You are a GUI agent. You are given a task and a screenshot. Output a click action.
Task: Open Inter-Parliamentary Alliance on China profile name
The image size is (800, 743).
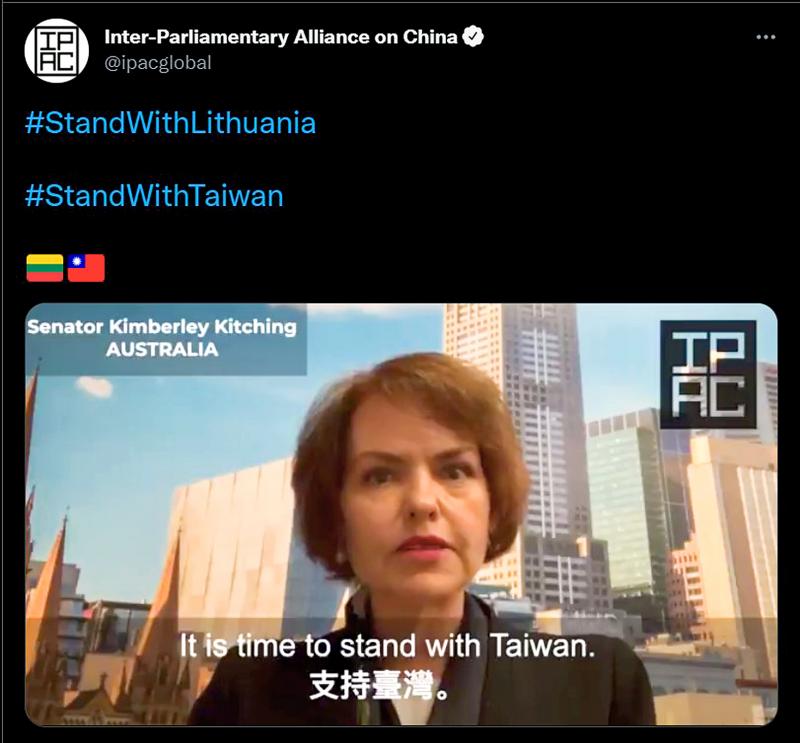click(281, 37)
